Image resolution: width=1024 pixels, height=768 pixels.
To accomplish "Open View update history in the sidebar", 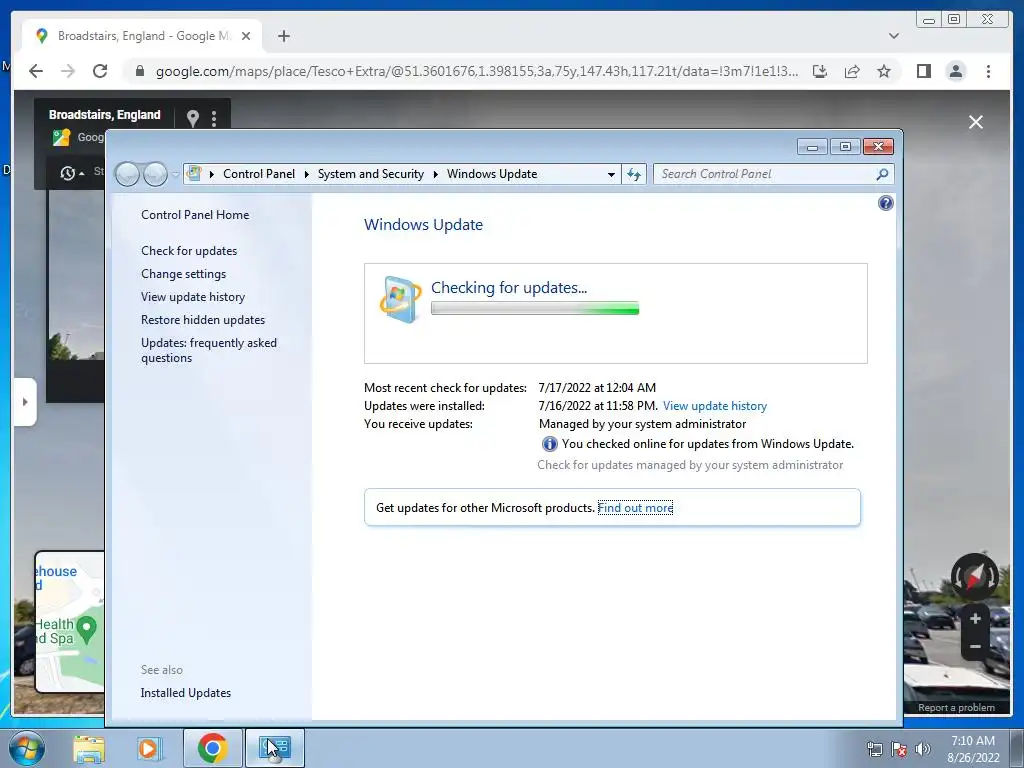I will click(193, 296).
